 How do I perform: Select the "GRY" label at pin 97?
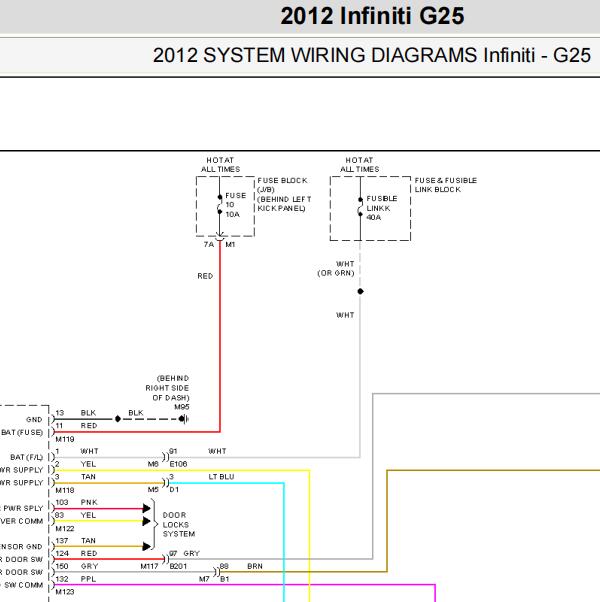pyautogui.click(x=192, y=554)
